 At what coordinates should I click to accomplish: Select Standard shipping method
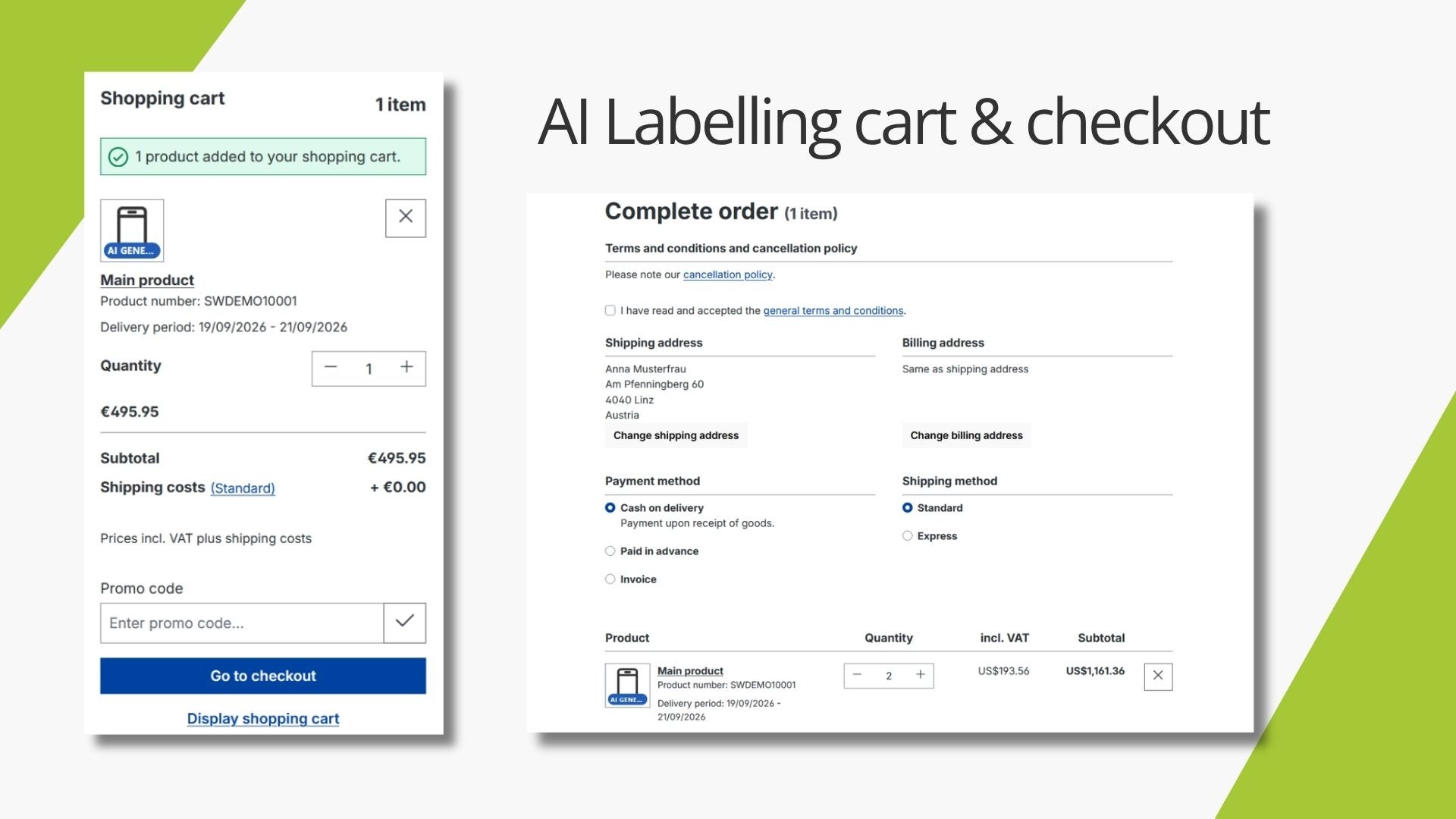[x=908, y=507]
